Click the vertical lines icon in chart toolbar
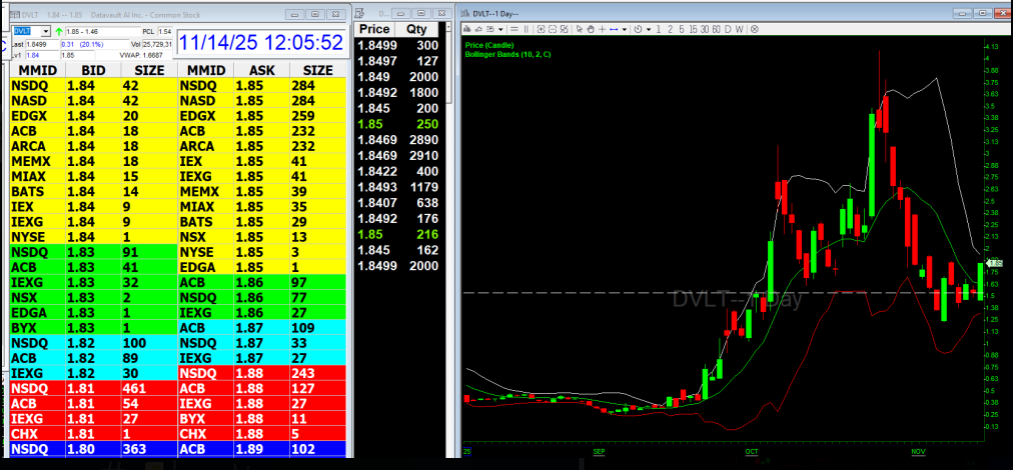1013x470 pixels. click(x=526, y=30)
